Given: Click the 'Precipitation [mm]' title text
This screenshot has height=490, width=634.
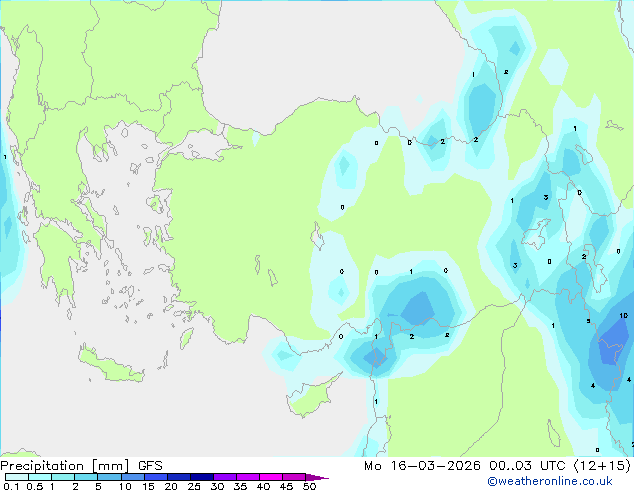Looking at the screenshot, I should pyautogui.click(x=65, y=466).
